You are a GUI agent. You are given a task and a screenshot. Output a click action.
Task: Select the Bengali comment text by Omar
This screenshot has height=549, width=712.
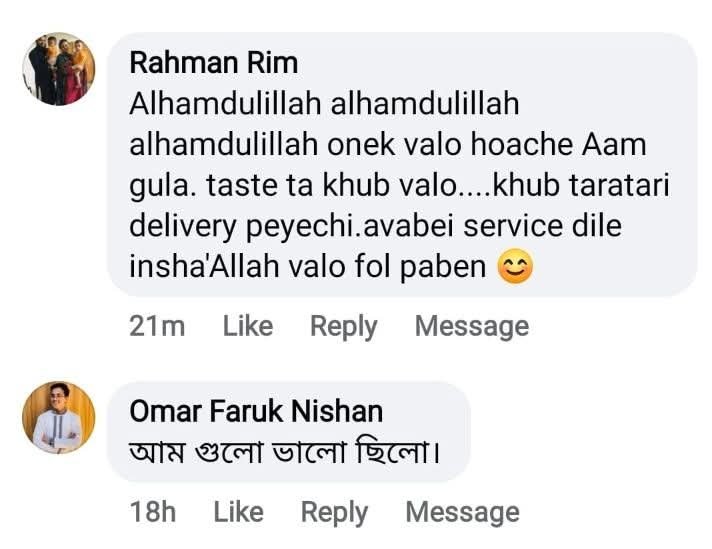click(285, 451)
